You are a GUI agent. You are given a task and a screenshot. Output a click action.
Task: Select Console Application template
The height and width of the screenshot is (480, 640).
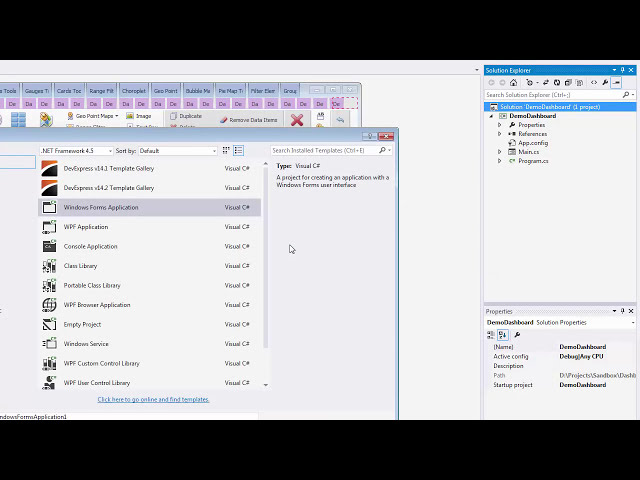[149, 247]
